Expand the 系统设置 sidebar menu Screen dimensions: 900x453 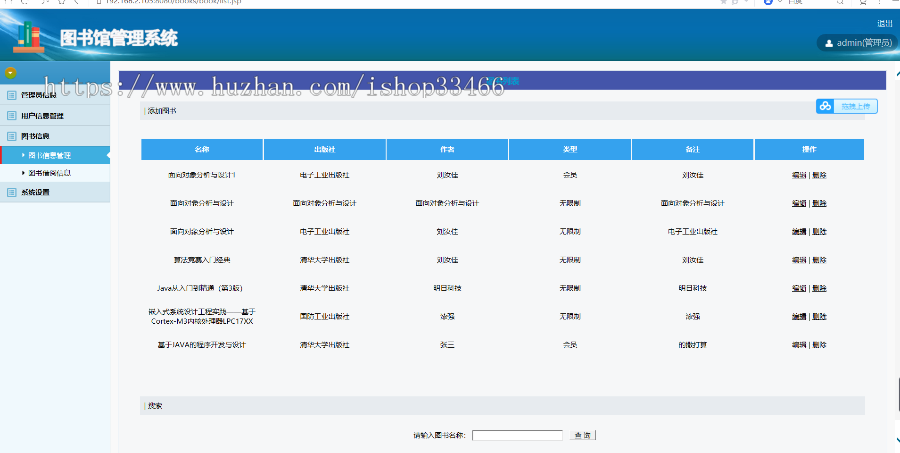pos(55,192)
